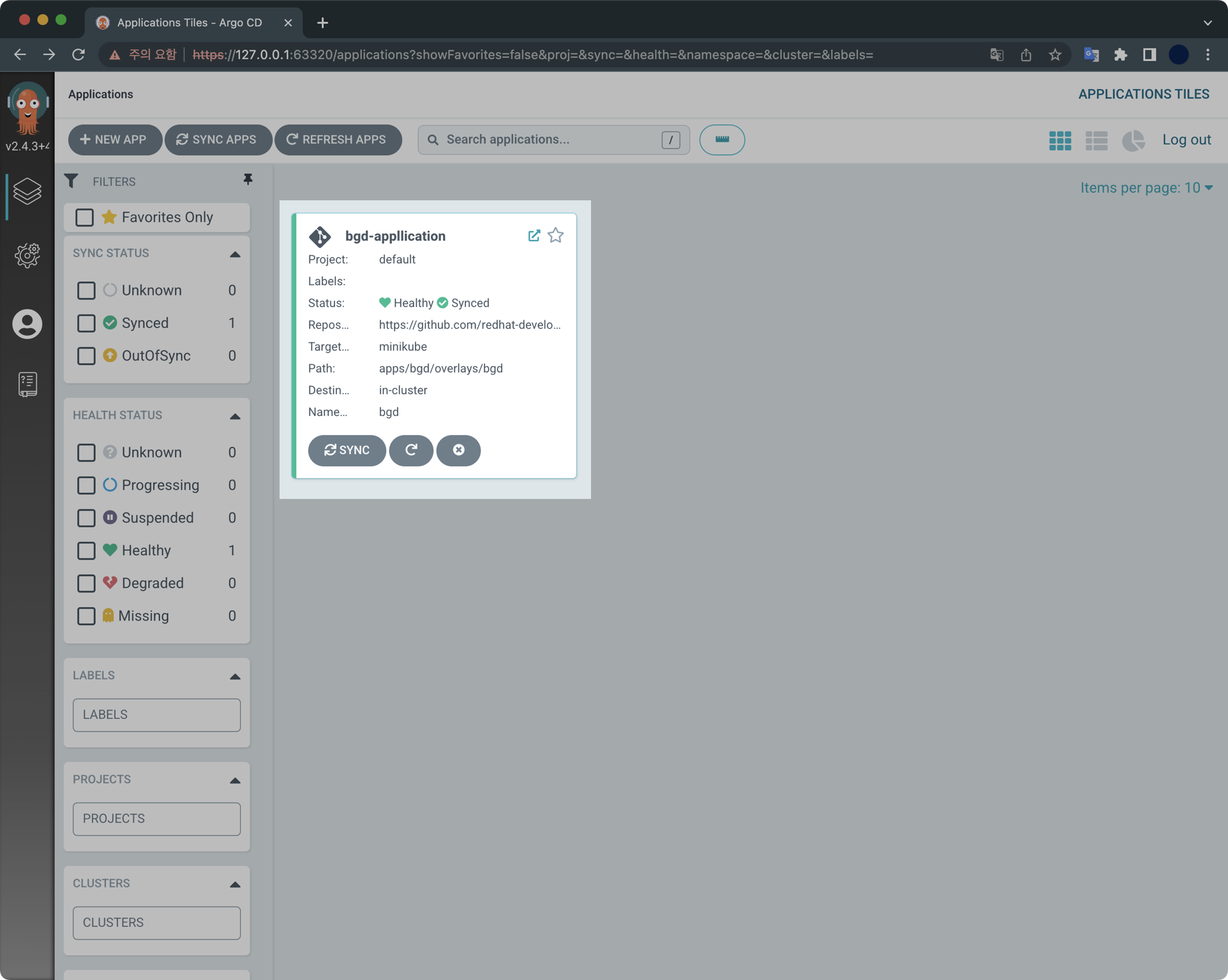Mark bgd-appllication as a favorite
This screenshot has height=980, width=1228.
point(556,235)
